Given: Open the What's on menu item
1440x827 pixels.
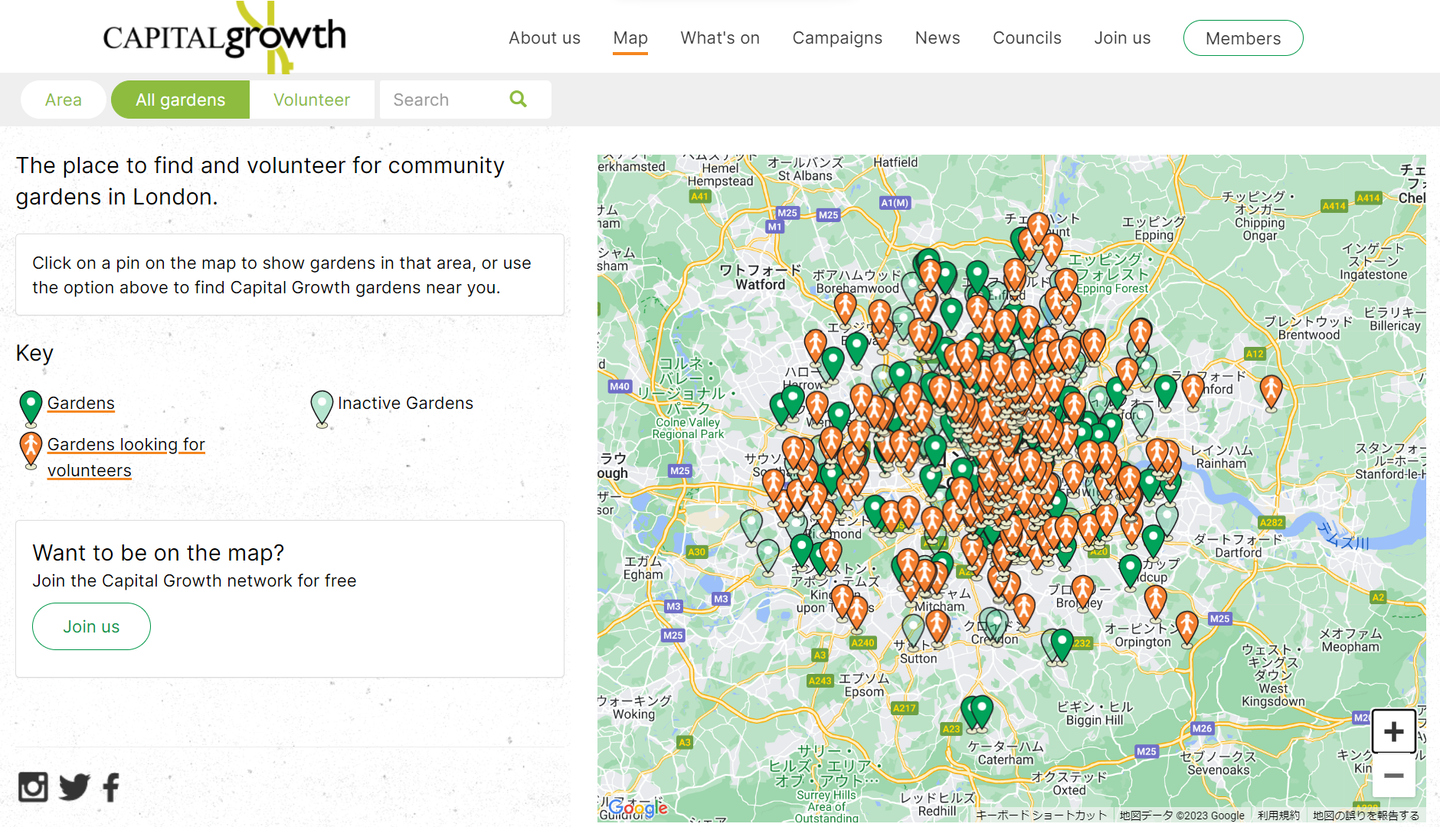Looking at the screenshot, I should (x=720, y=38).
